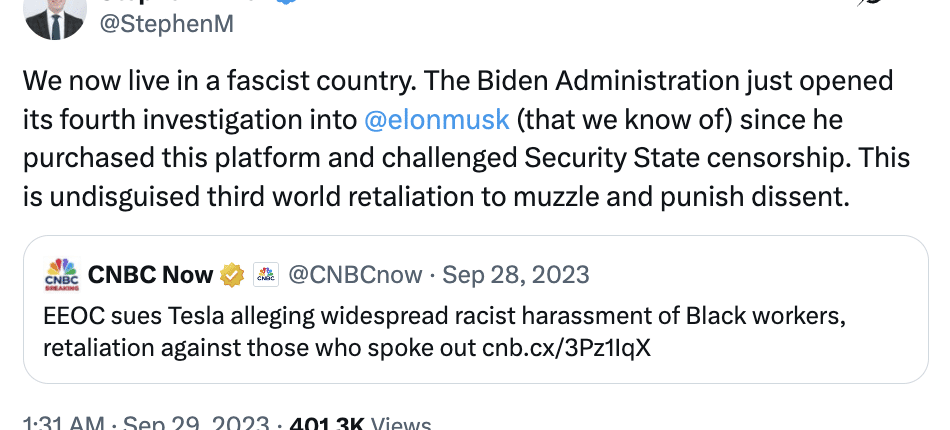This screenshot has width=950, height=430.
Task: Click the gold verified checkmark next to CNBC Now
Action: 232,274
